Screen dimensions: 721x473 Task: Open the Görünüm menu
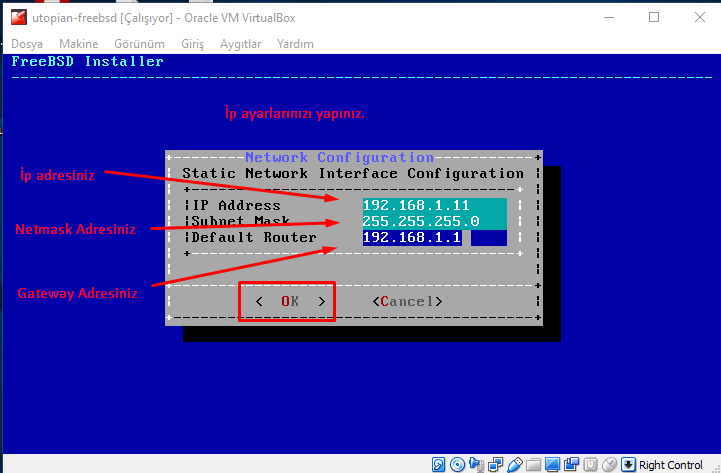pyautogui.click(x=139, y=44)
